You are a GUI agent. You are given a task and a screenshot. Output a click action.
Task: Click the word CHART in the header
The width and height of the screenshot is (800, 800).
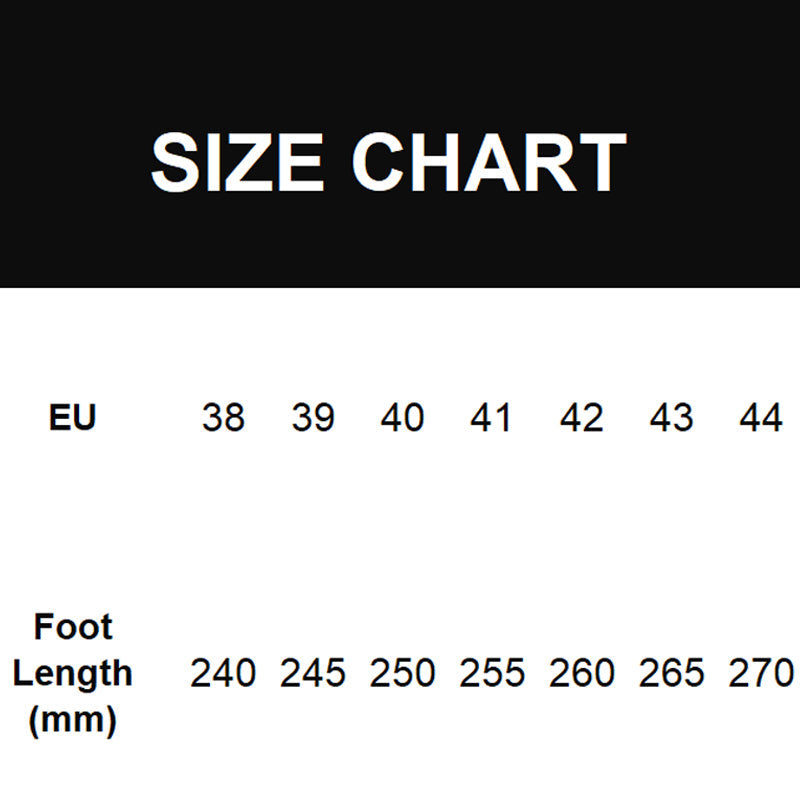[x=489, y=163]
